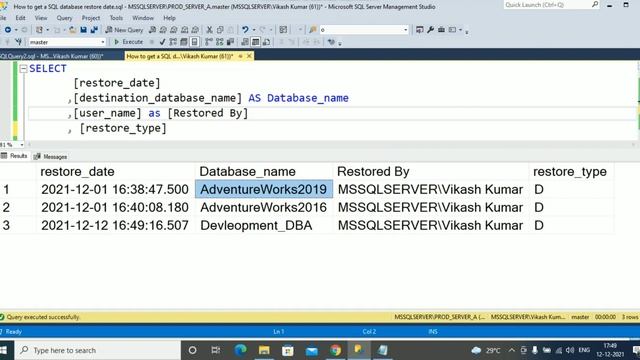Screen dimensions: 640x360
Task: Switch to SQLQuery2.sql tab
Action: click(x=52, y=56)
